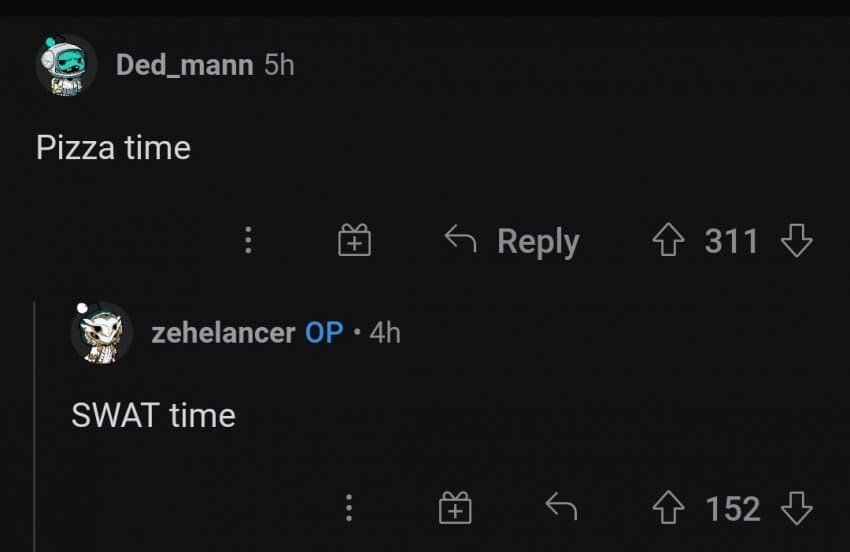Click the OP badge next to zehelancer
Screen dimensions: 850x552
tap(324, 332)
